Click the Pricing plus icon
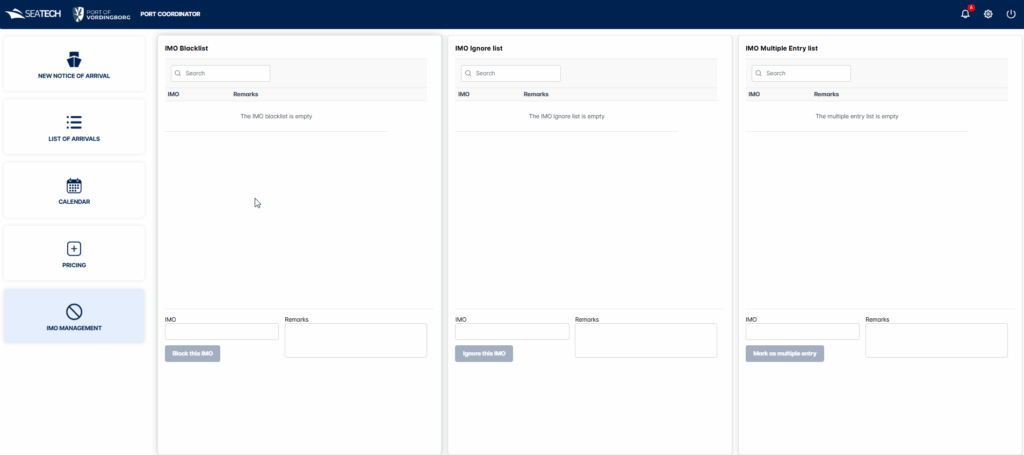 [74, 248]
